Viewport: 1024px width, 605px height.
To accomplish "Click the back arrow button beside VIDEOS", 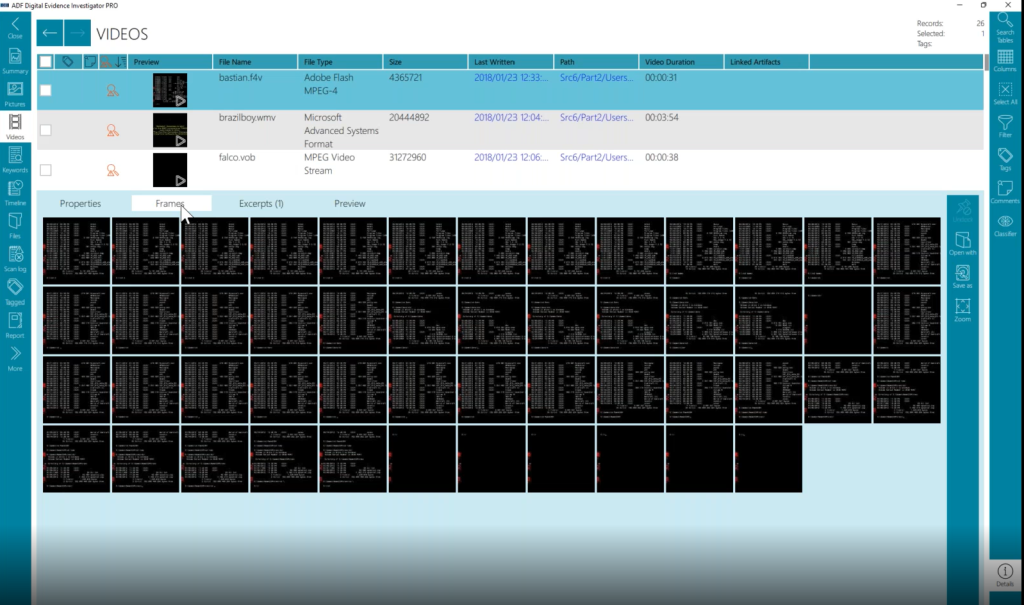I will pos(50,33).
